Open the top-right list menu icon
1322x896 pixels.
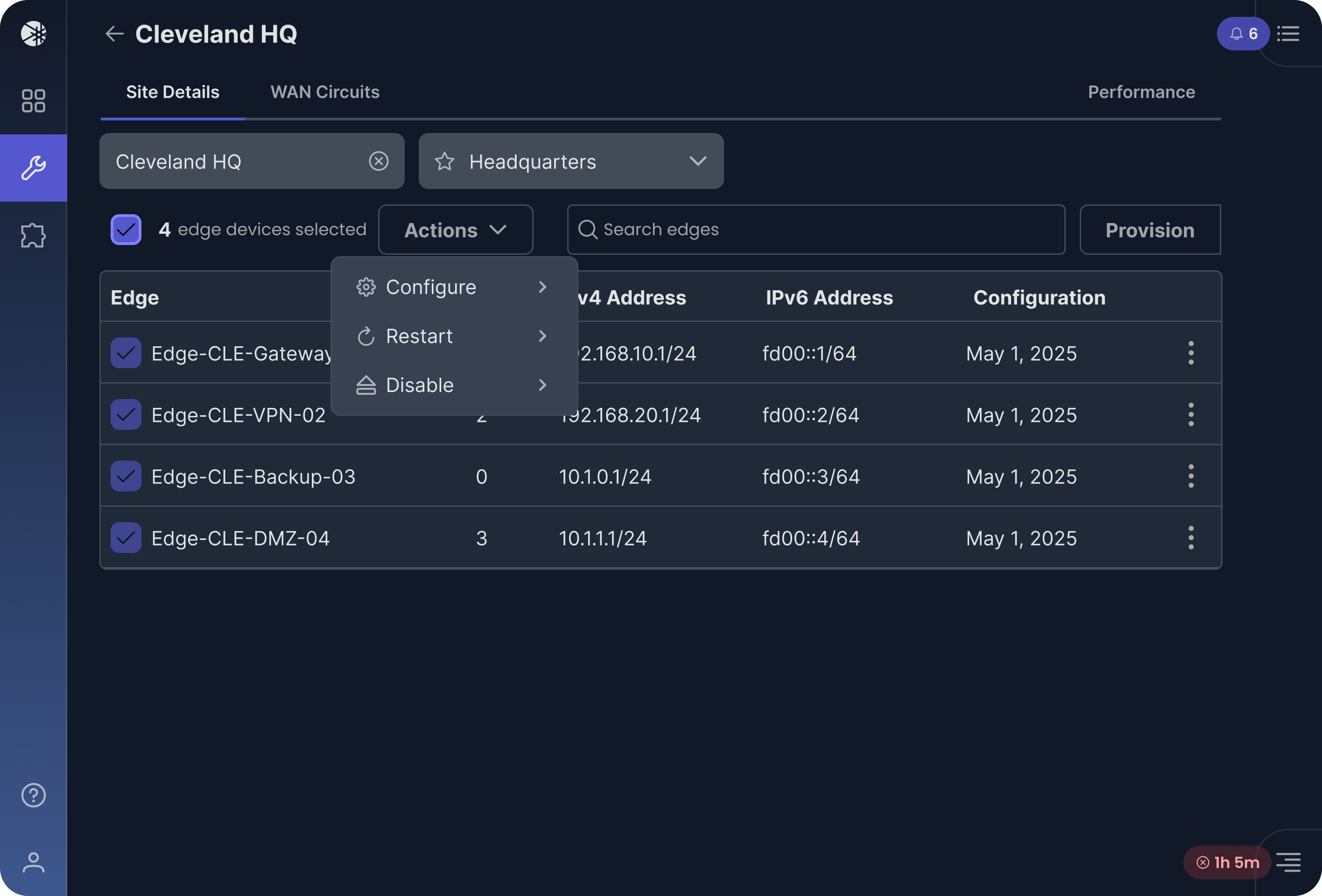[1288, 34]
